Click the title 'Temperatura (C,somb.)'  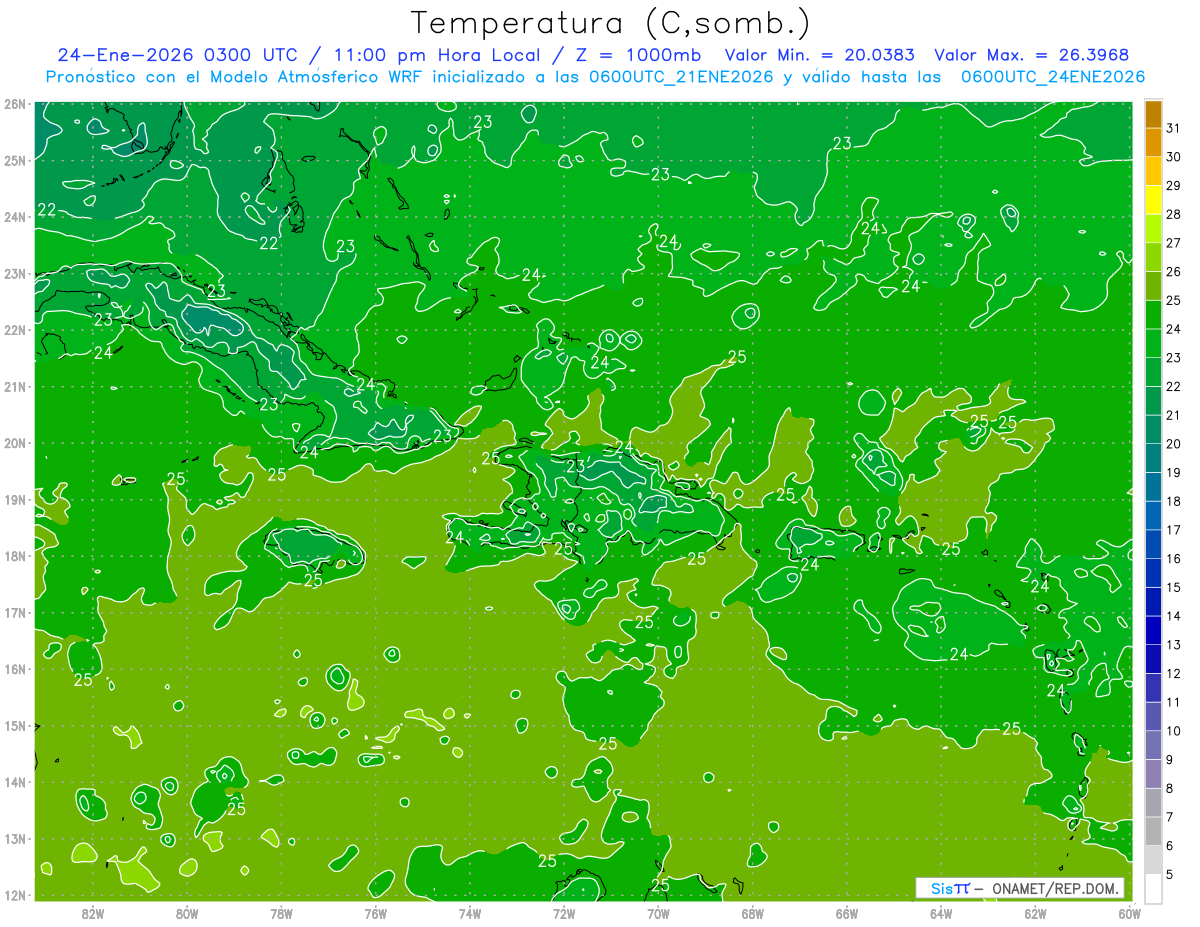[x=610, y=24]
